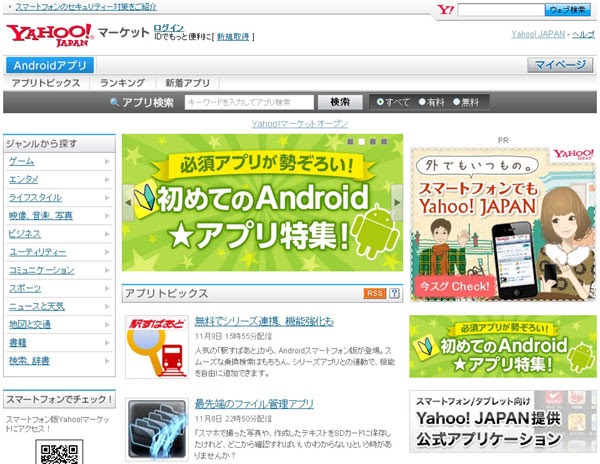600x464 pixels.
Task: Open the 新着アプリ tab
Action: (188, 83)
